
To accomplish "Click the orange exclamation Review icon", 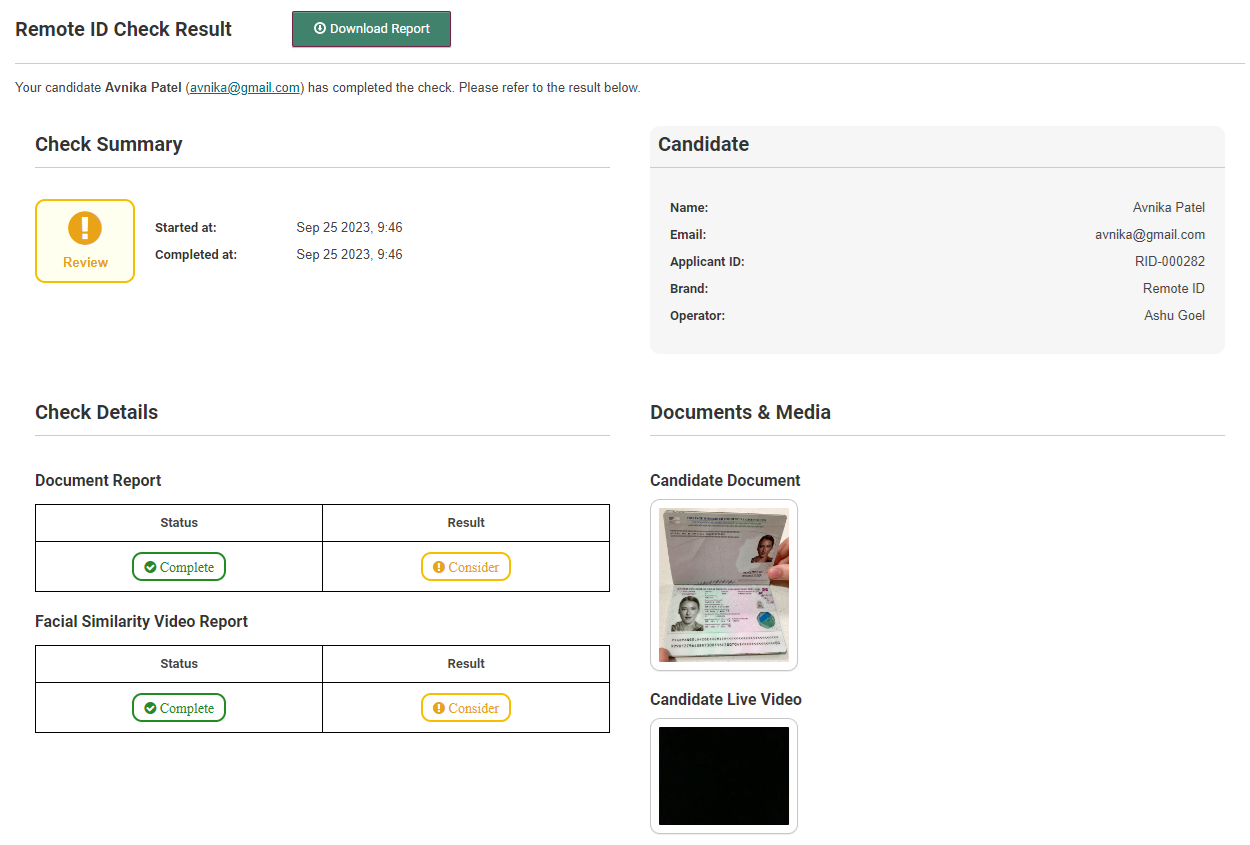I will tap(85, 228).
